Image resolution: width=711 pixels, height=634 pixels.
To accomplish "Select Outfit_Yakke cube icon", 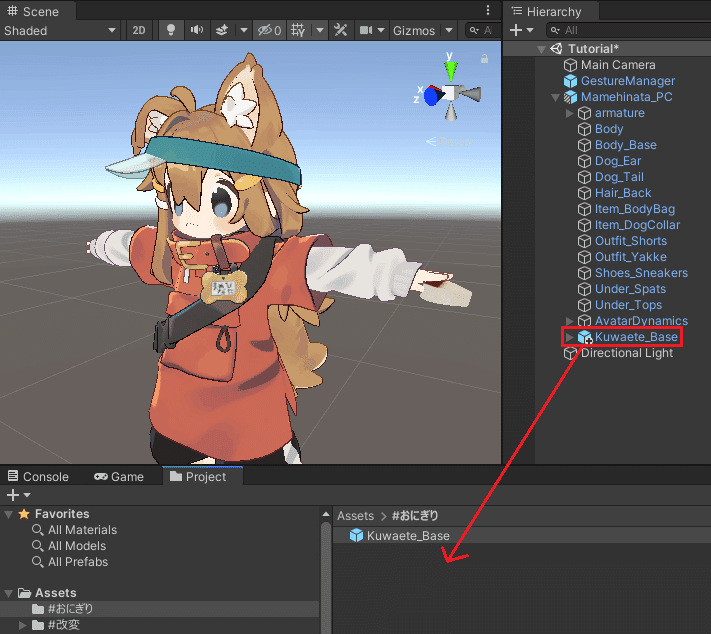I will tap(584, 257).
